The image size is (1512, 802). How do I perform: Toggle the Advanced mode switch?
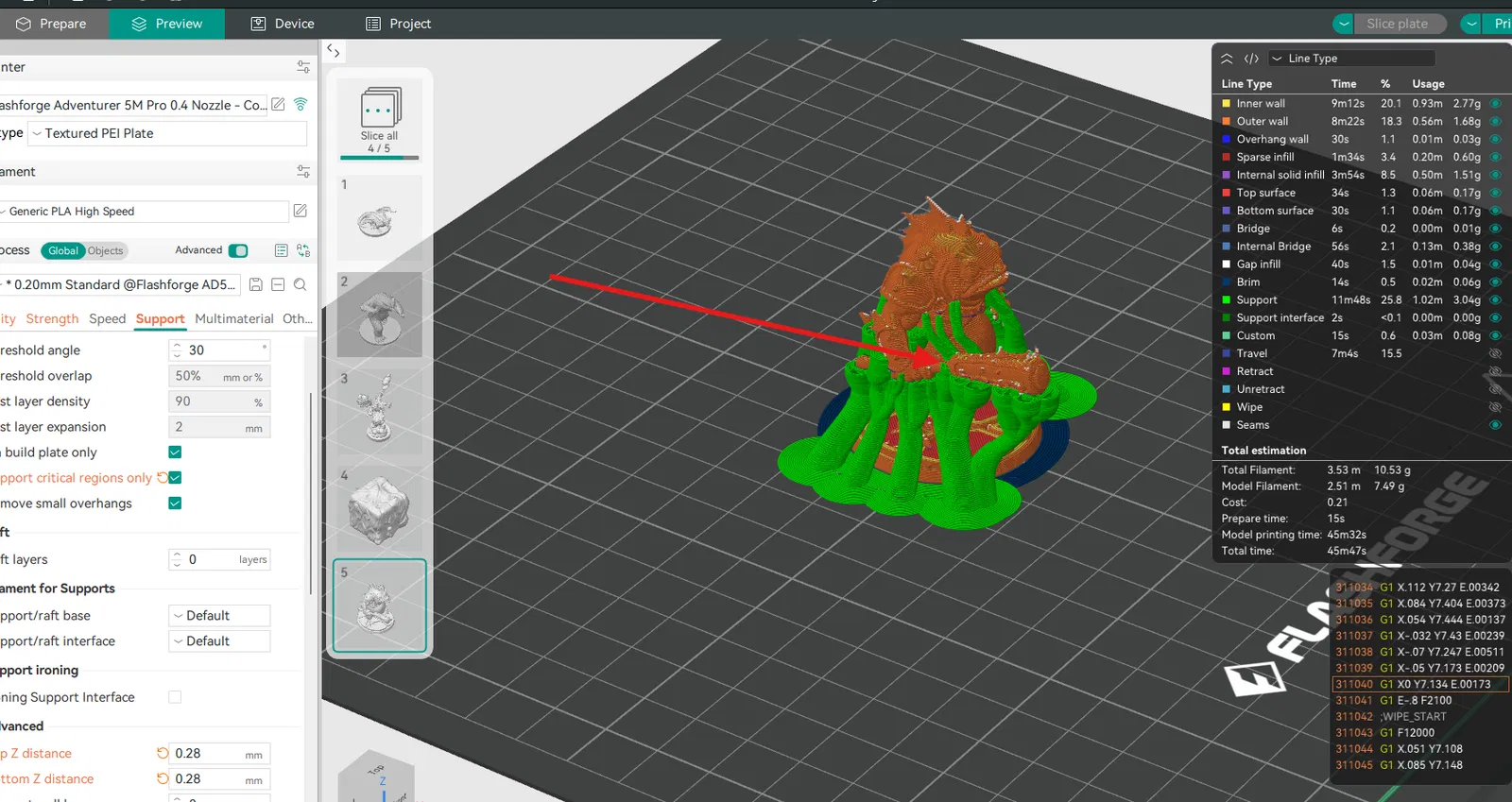[238, 250]
